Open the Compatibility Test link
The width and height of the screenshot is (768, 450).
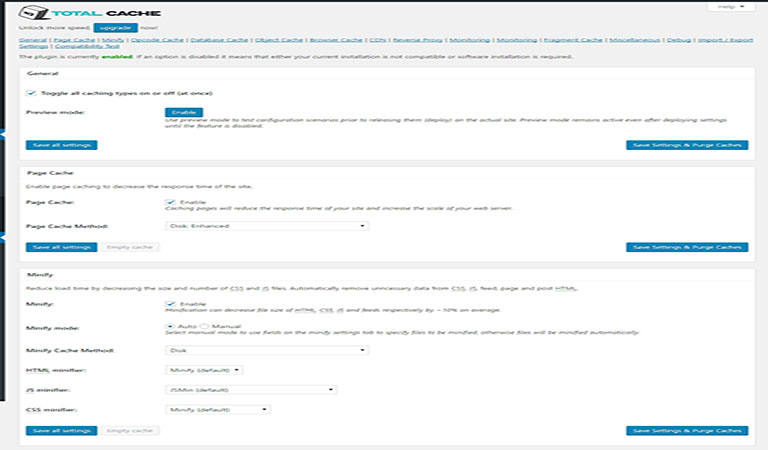(x=87, y=46)
